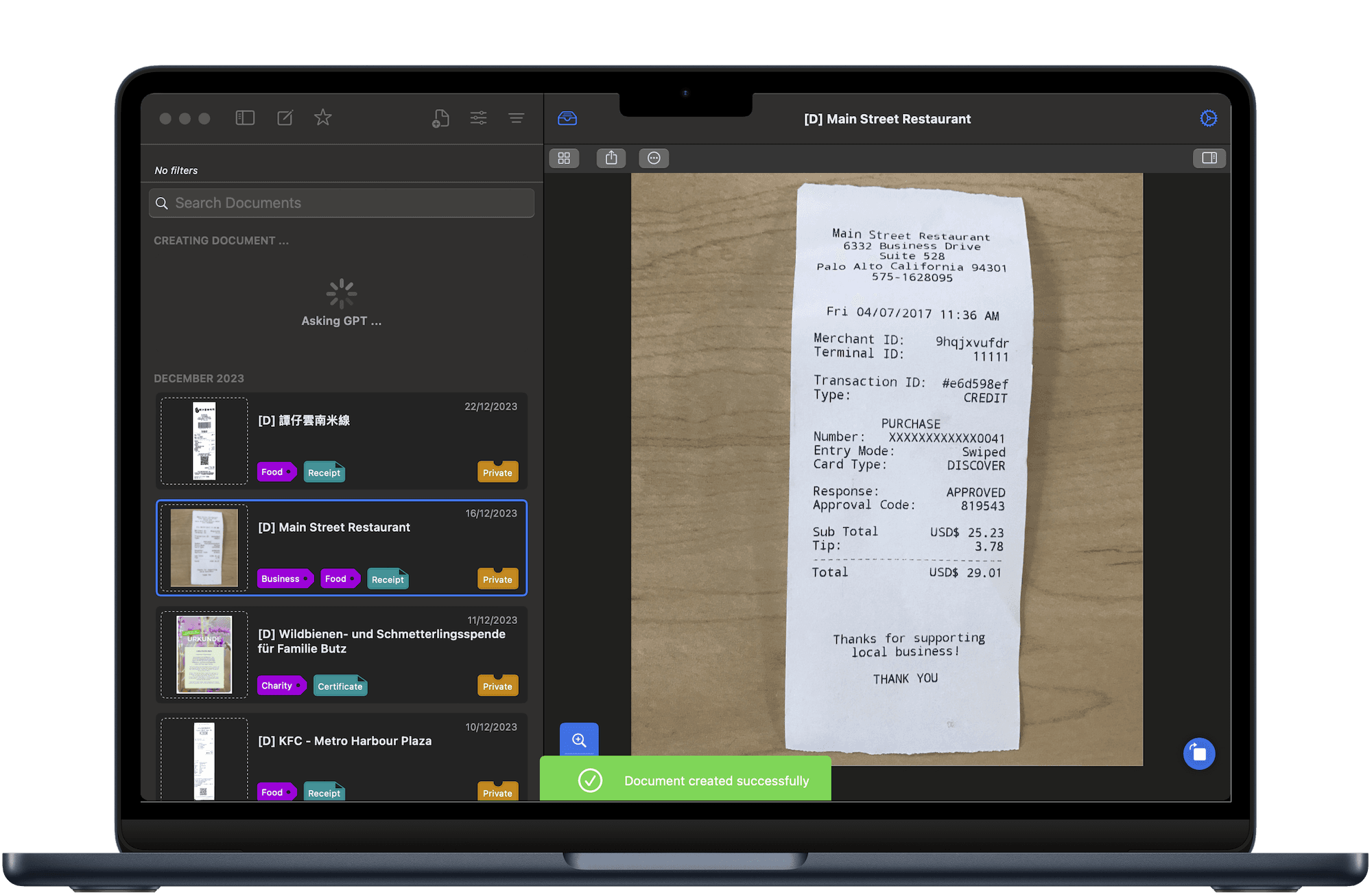Open settings gear in title bar

tap(1208, 119)
